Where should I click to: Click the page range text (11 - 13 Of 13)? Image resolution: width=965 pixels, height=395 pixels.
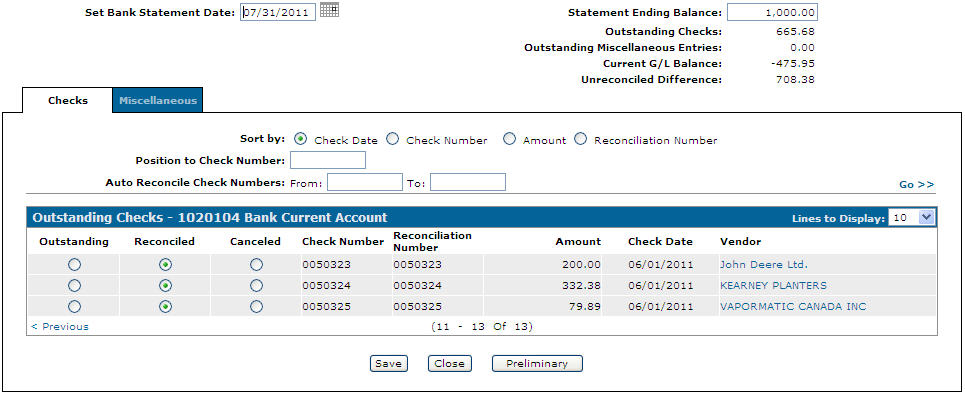[482, 326]
